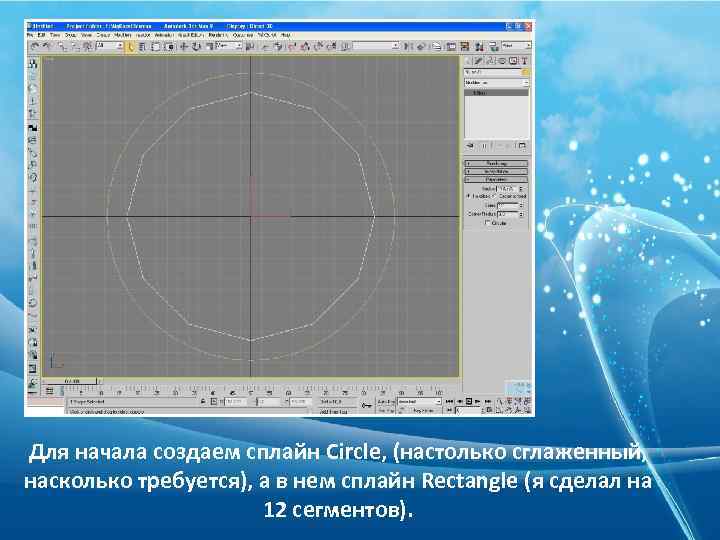Image resolution: width=720 pixels, height=540 pixels.
Task: Choose the Rectangular Selection Region tool
Action: pos(156,46)
